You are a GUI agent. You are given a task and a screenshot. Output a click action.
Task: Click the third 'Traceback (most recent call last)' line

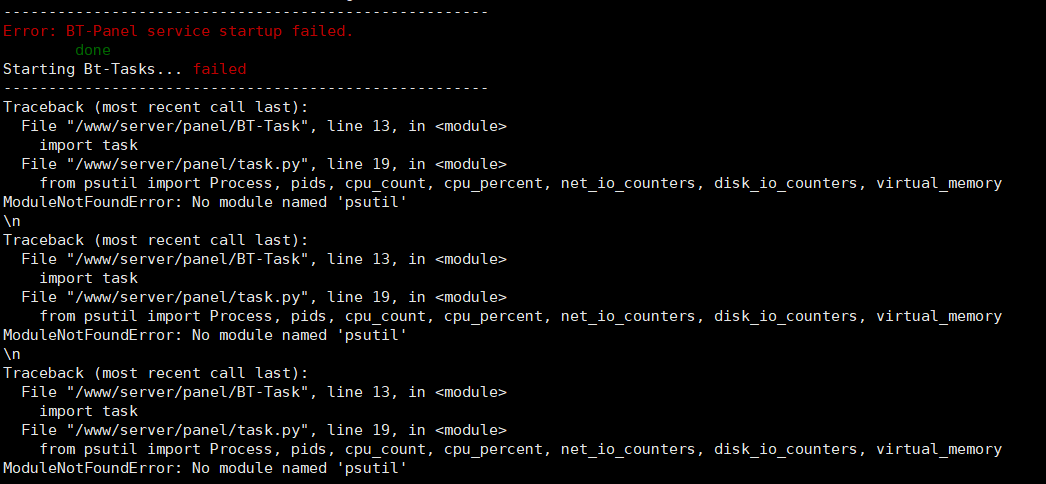156,373
